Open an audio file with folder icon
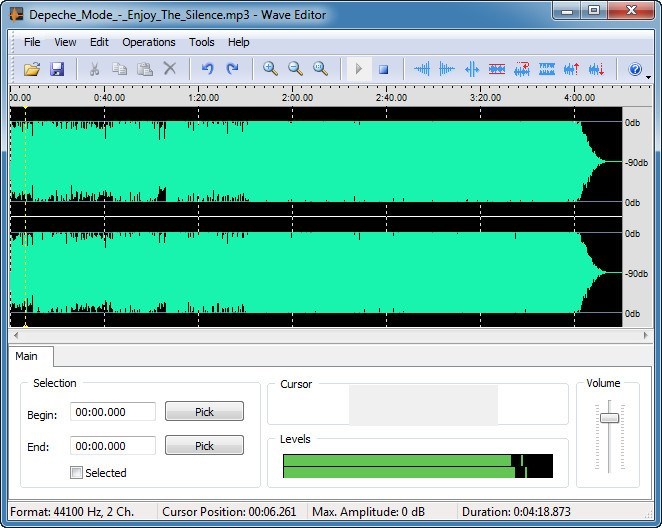The image size is (662, 528). click(x=32, y=69)
